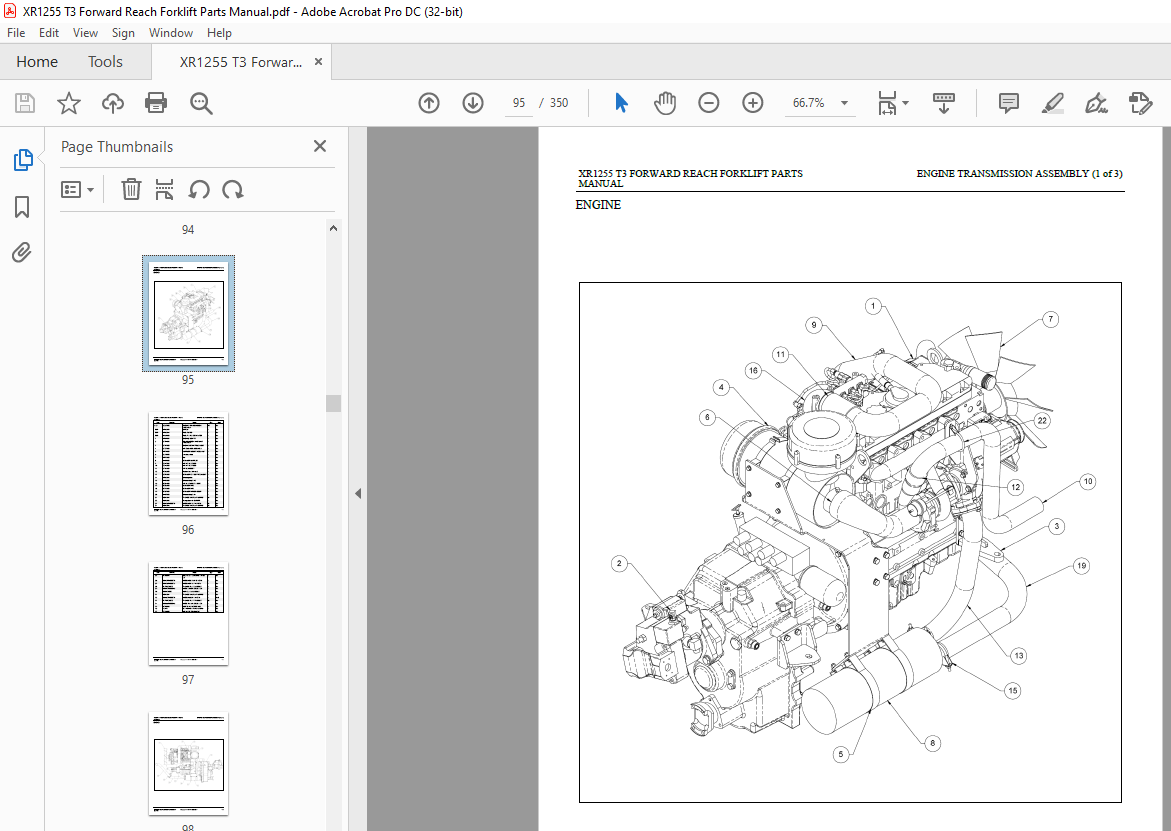Expand the fit page tool dropdown arrow
The height and width of the screenshot is (831, 1171).
click(x=906, y=103)
